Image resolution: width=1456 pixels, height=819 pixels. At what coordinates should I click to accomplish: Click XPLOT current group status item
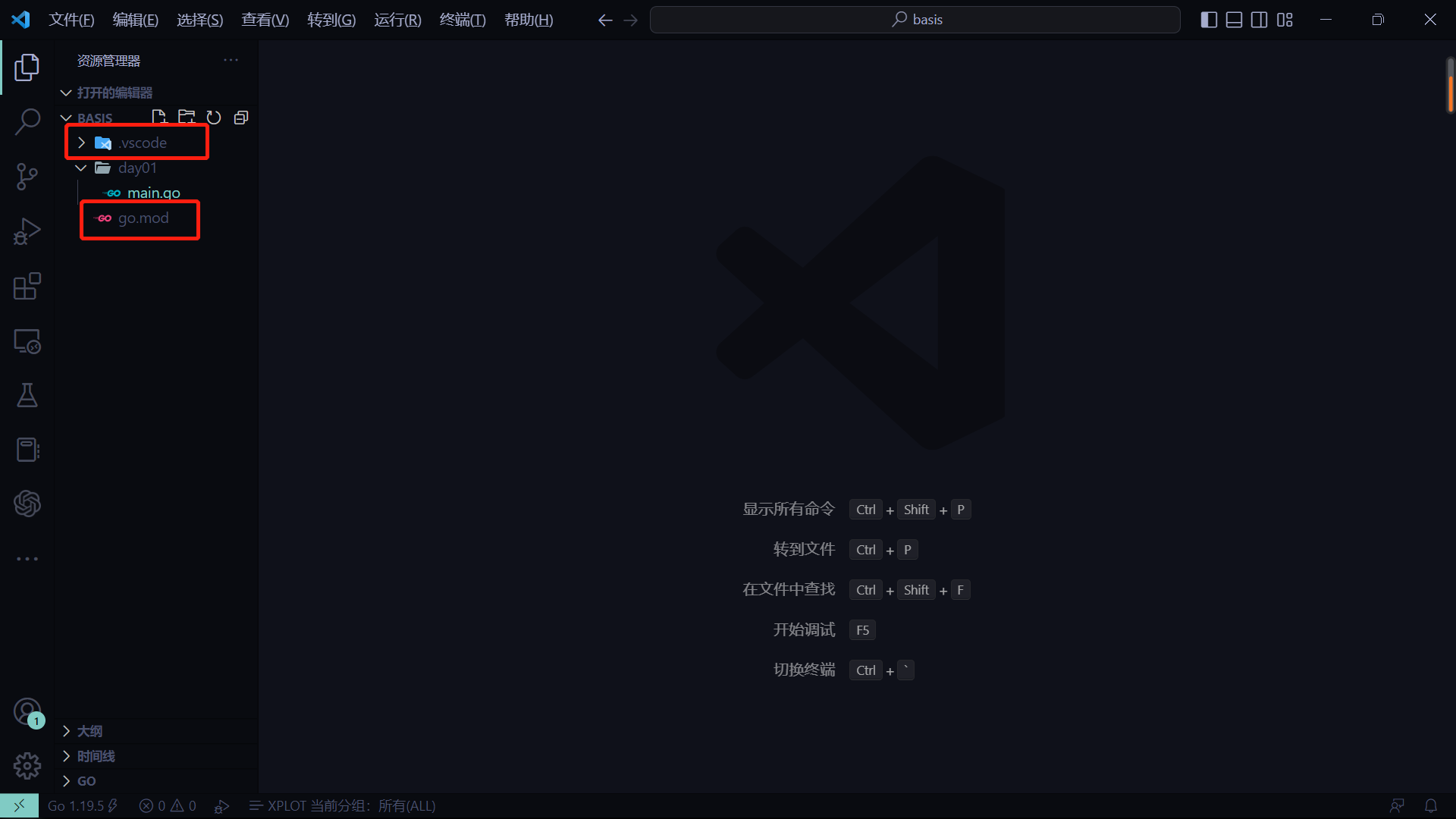343,806
